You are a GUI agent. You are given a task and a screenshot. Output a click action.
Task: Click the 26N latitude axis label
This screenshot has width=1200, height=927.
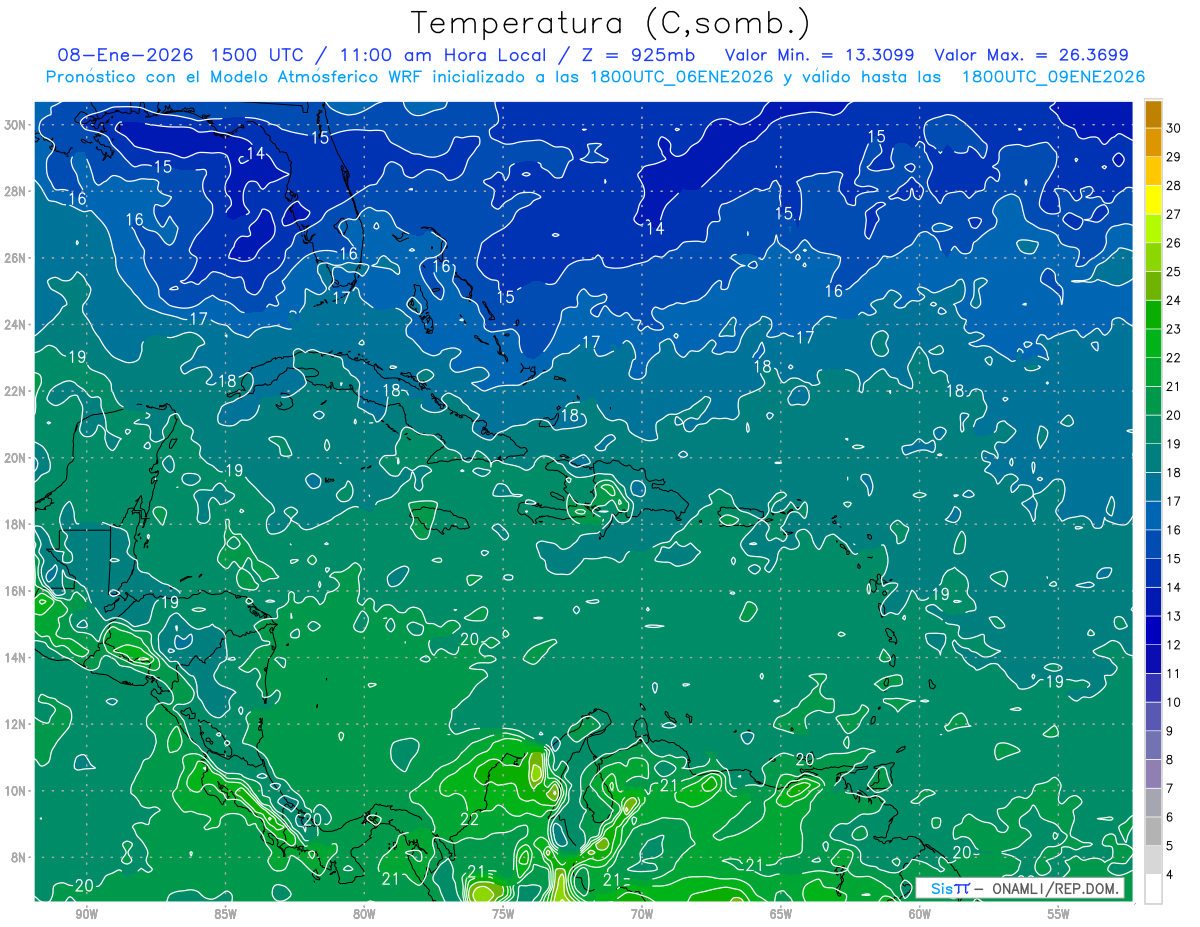pos(17,258)
